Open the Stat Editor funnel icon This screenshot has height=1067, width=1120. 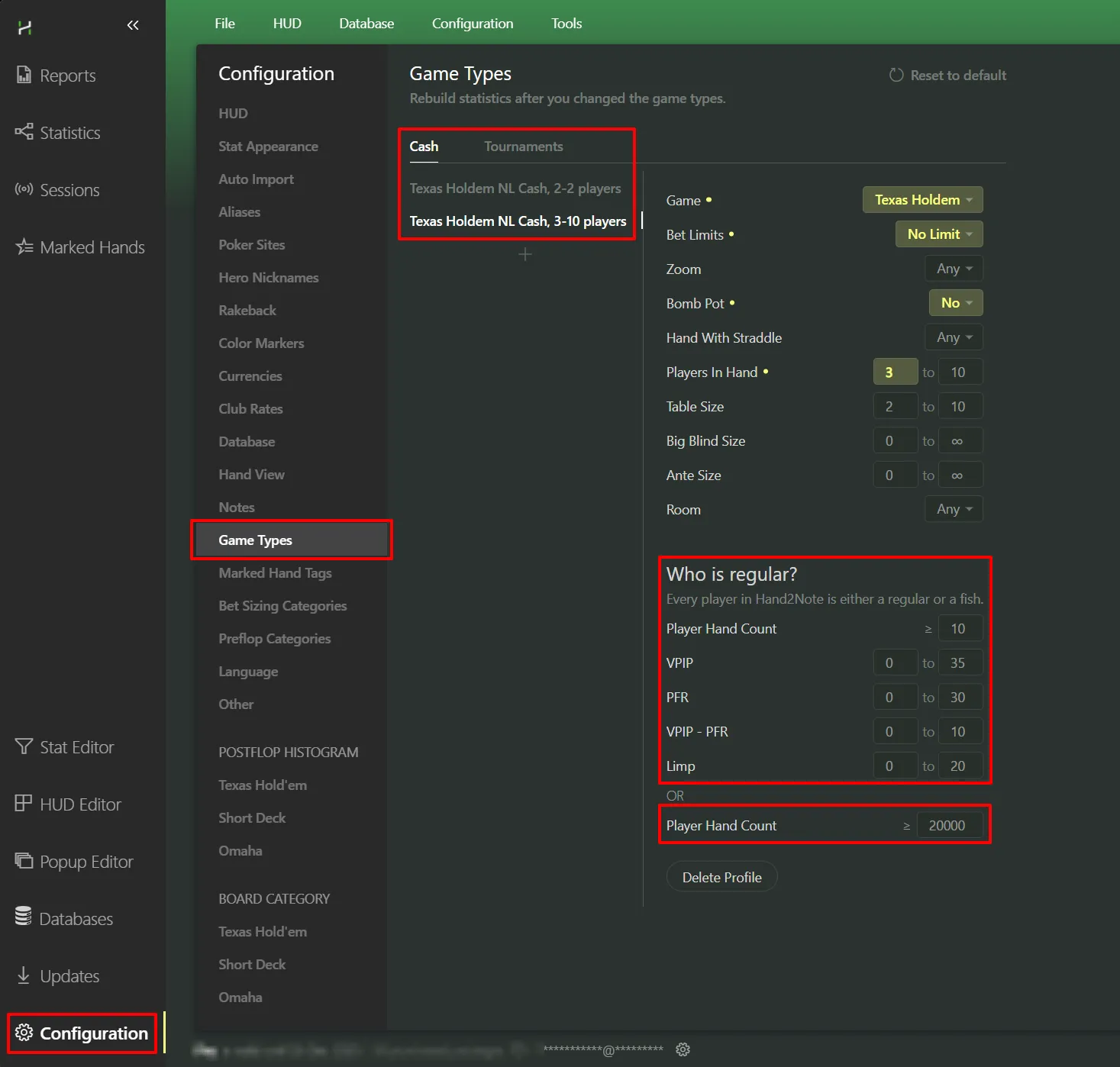click(x=24, y=746)
